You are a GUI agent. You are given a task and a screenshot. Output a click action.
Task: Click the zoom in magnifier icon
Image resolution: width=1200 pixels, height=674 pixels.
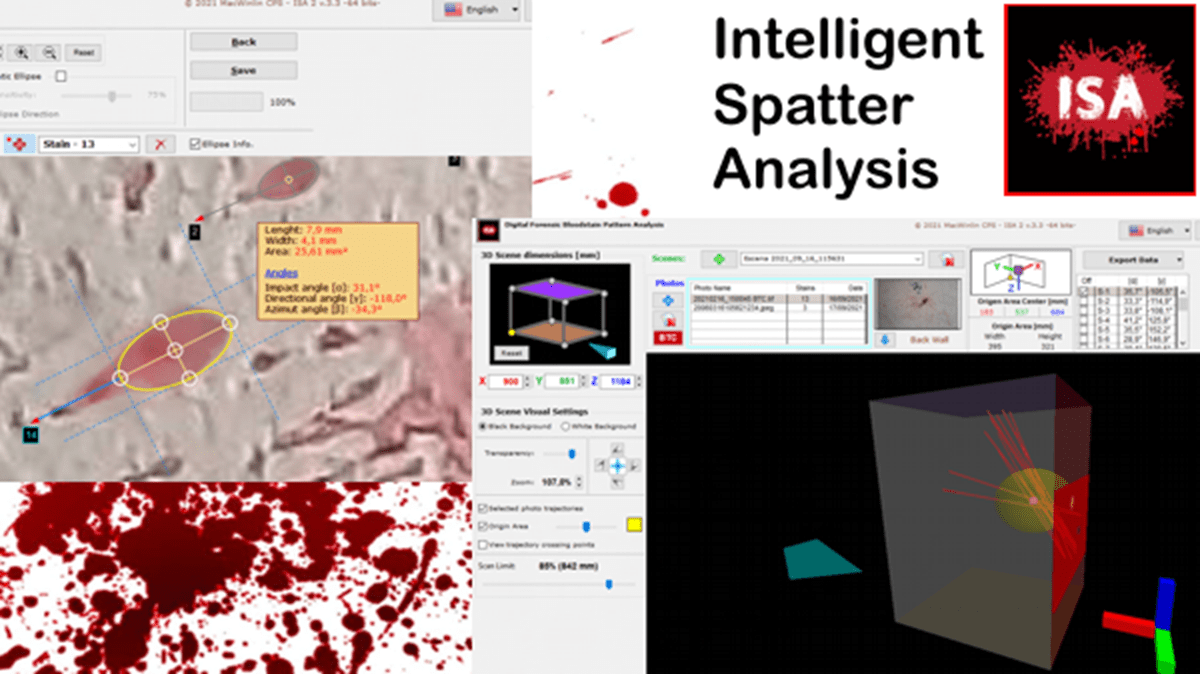[x=22, y=53]
